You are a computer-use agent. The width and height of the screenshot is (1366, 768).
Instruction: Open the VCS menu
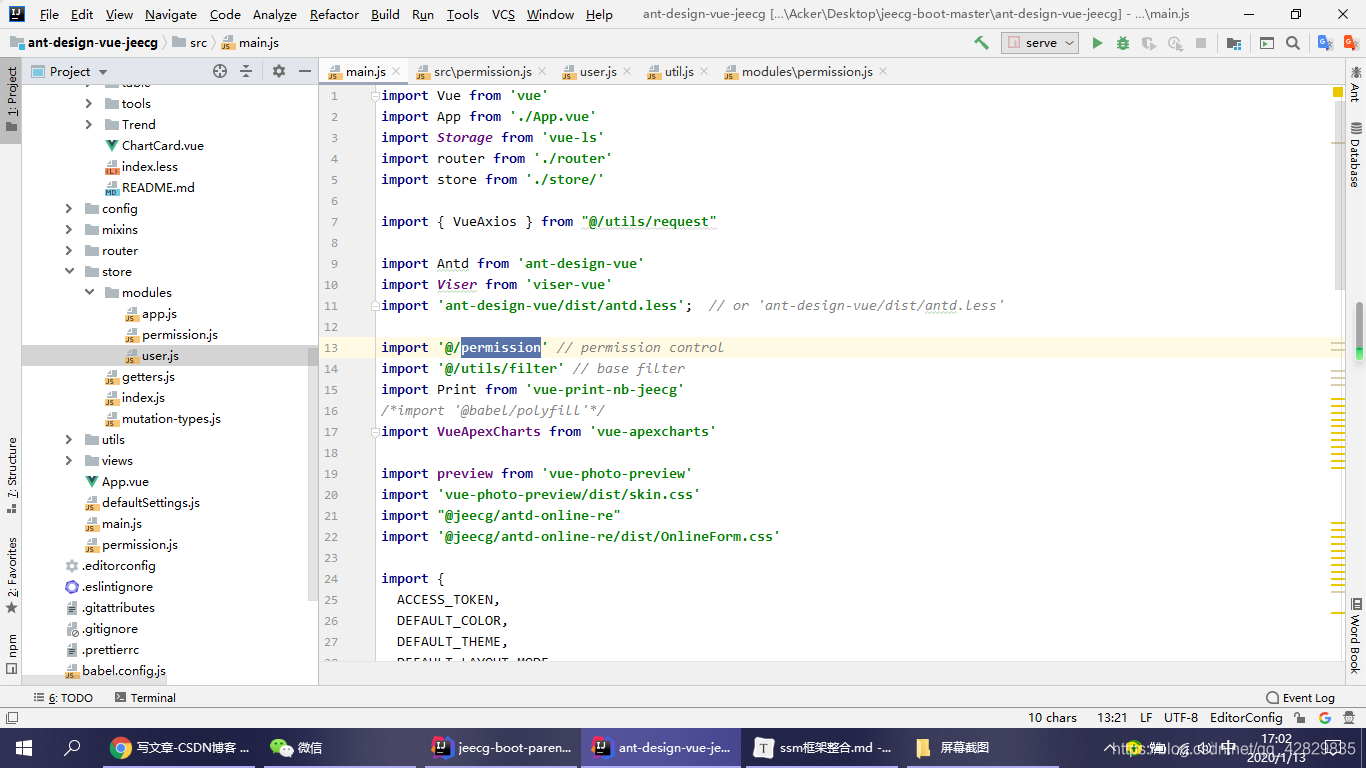503,14
